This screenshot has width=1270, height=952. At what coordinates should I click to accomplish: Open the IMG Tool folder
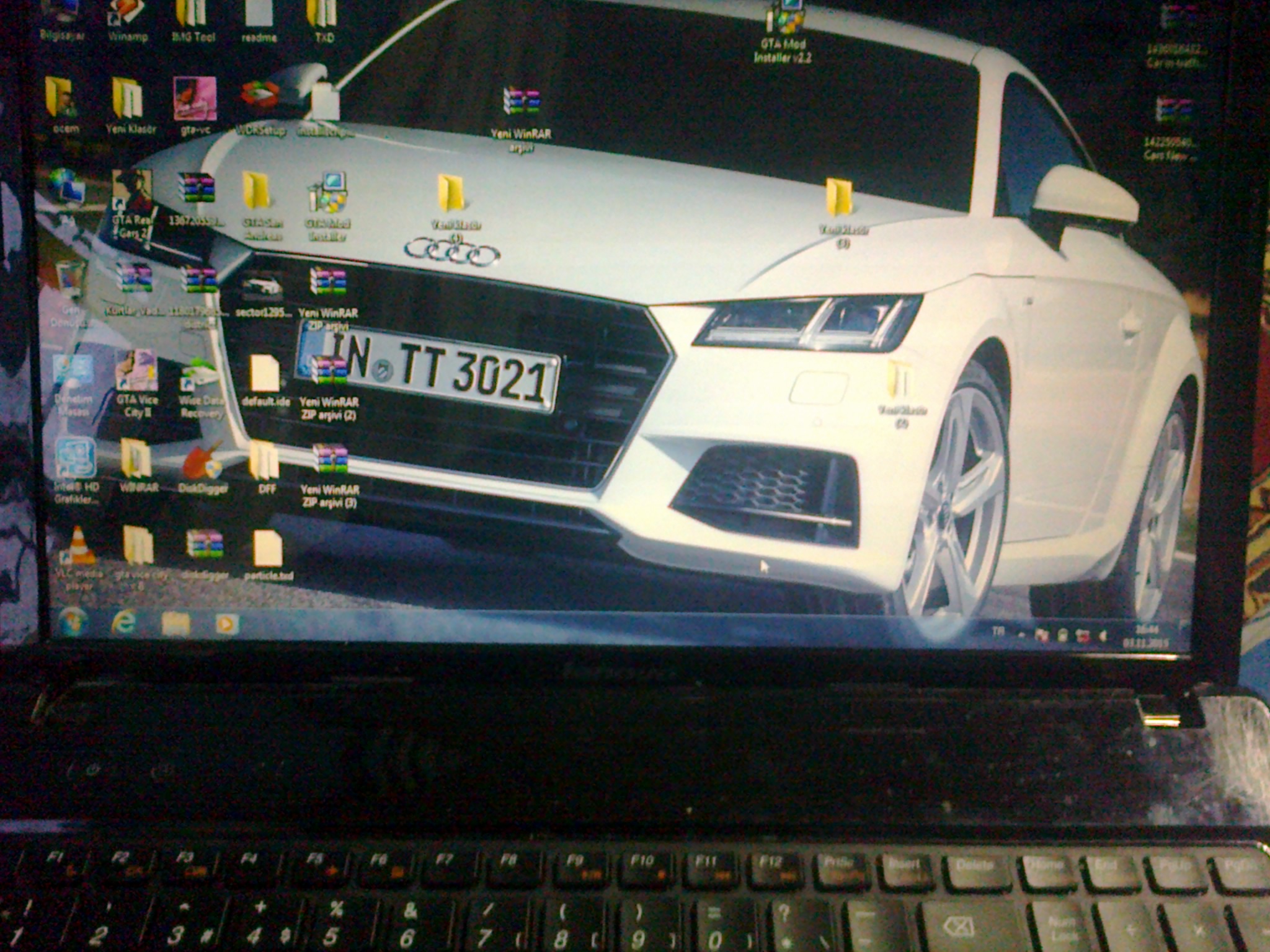coord(193,20)
